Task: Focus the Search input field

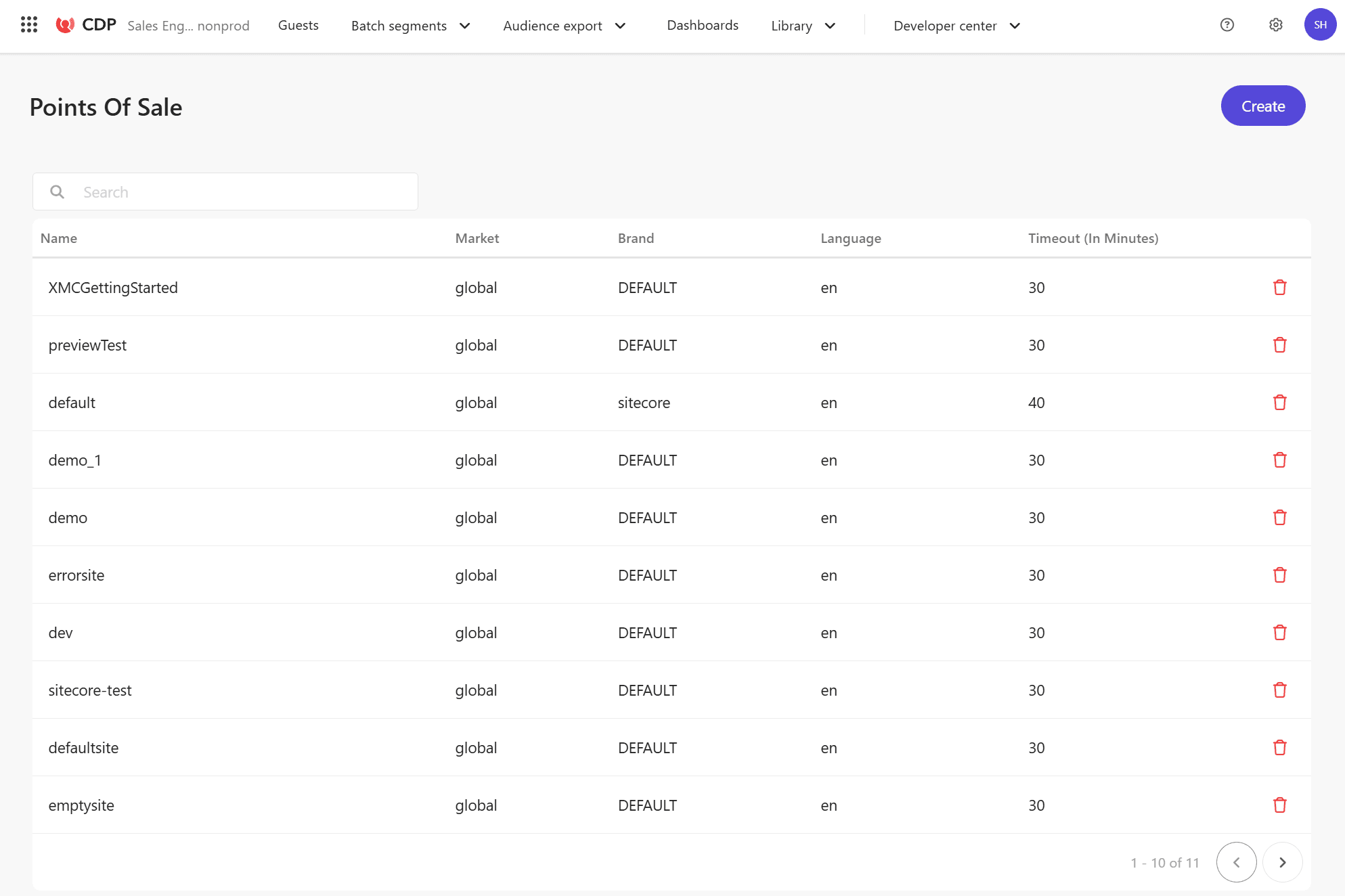Action: (225, 192)
